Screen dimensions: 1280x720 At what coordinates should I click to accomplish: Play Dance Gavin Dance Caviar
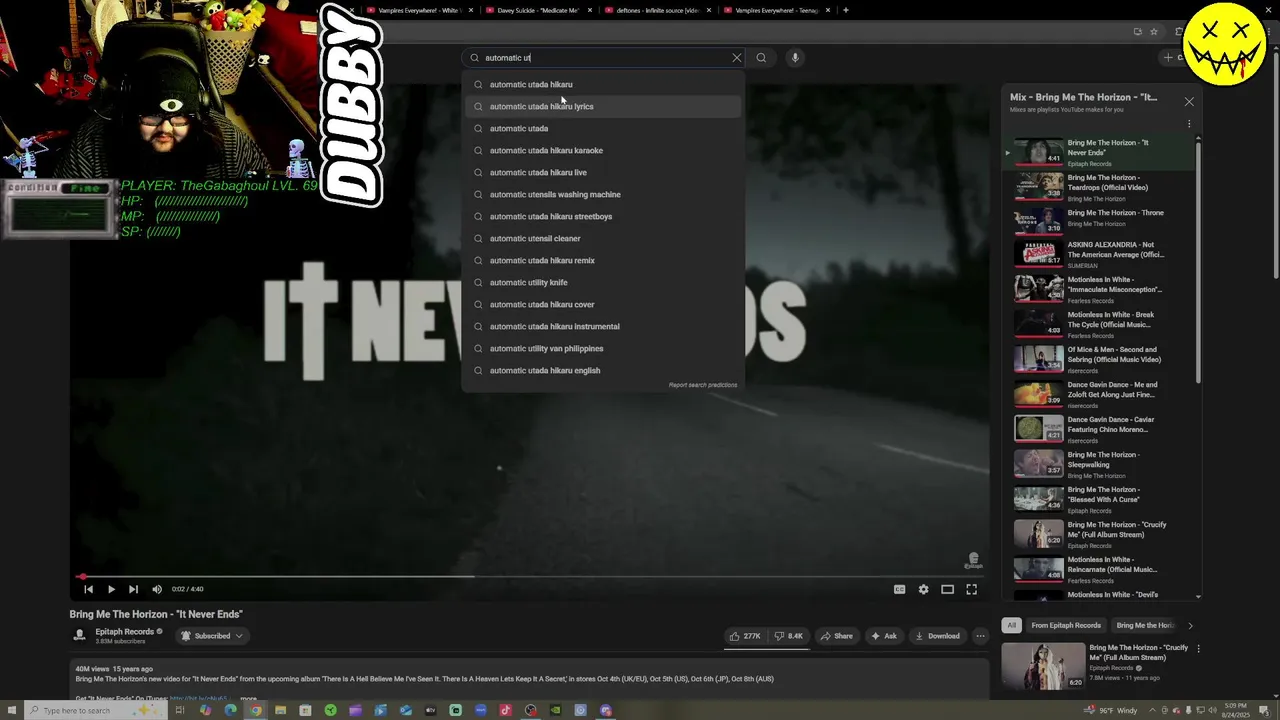tap(1100, 429)
